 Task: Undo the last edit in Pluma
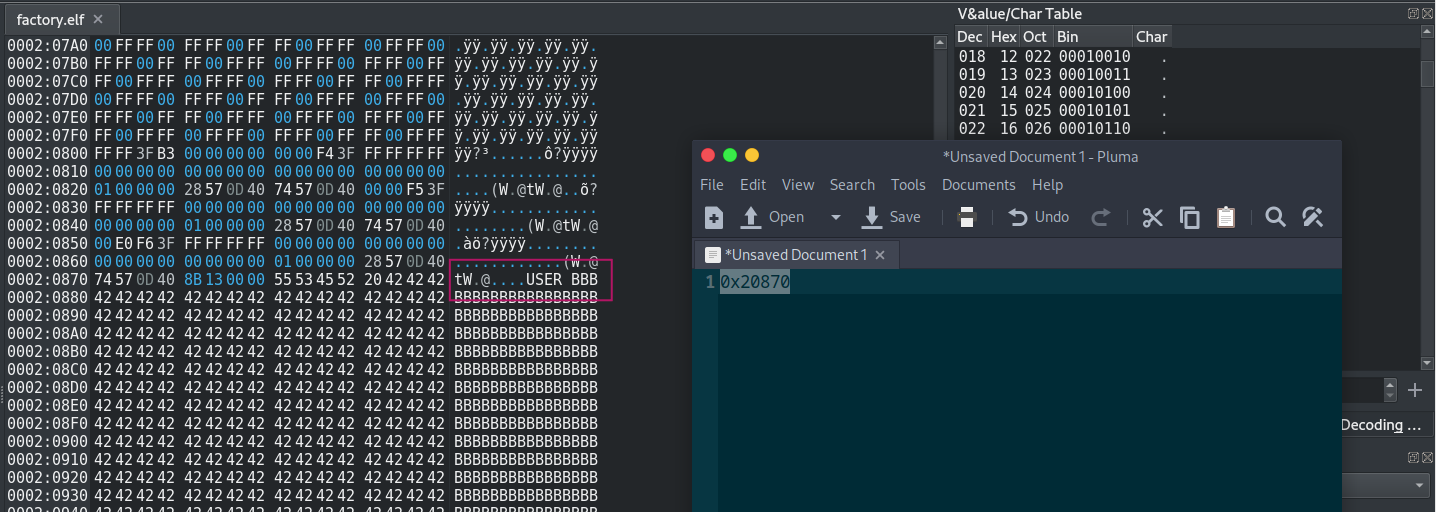point(1038,217)
